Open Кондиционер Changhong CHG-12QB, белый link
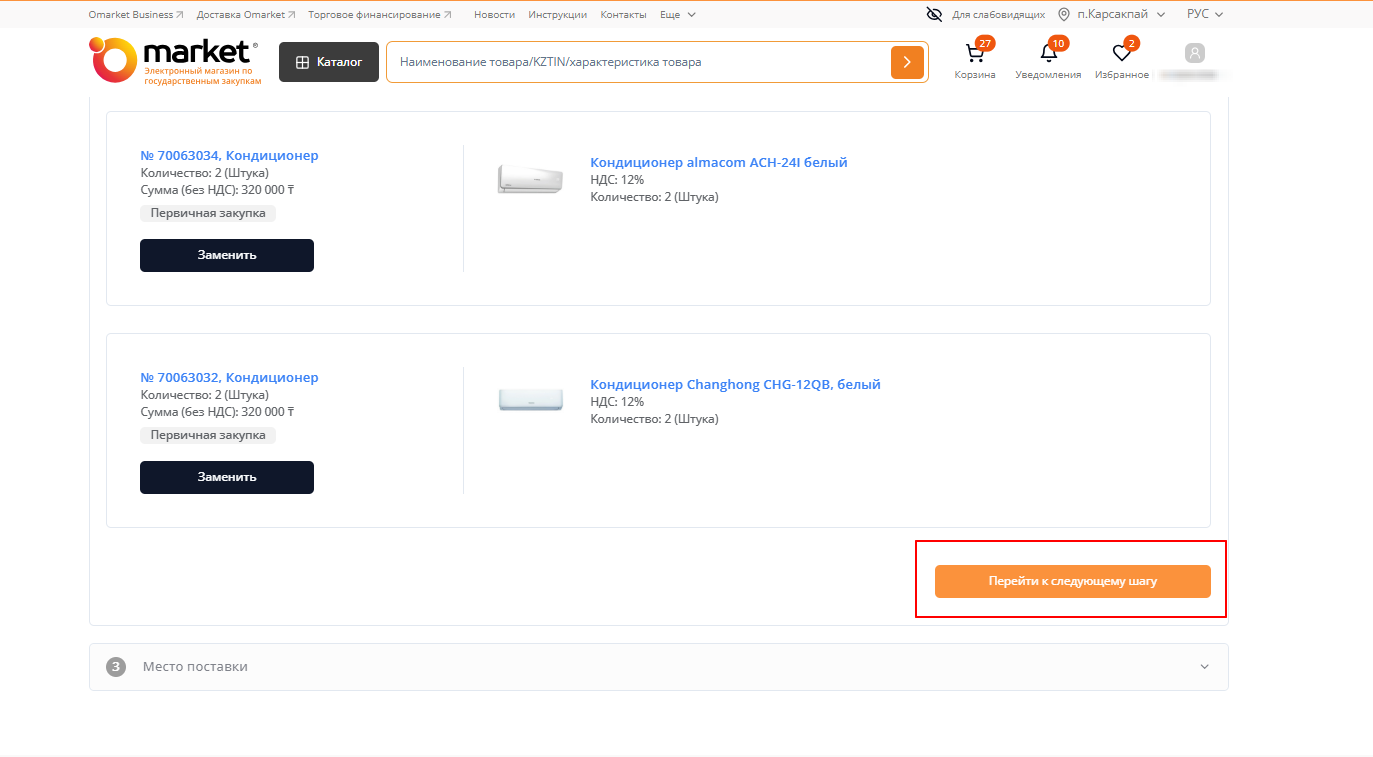The image size is (1373, 757). (x=735, y=384)
